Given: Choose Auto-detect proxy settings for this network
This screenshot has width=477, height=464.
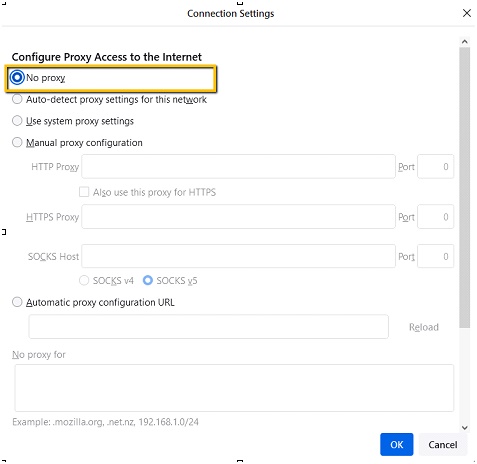Looking at the screenshot, I should [x=17, y=99].
